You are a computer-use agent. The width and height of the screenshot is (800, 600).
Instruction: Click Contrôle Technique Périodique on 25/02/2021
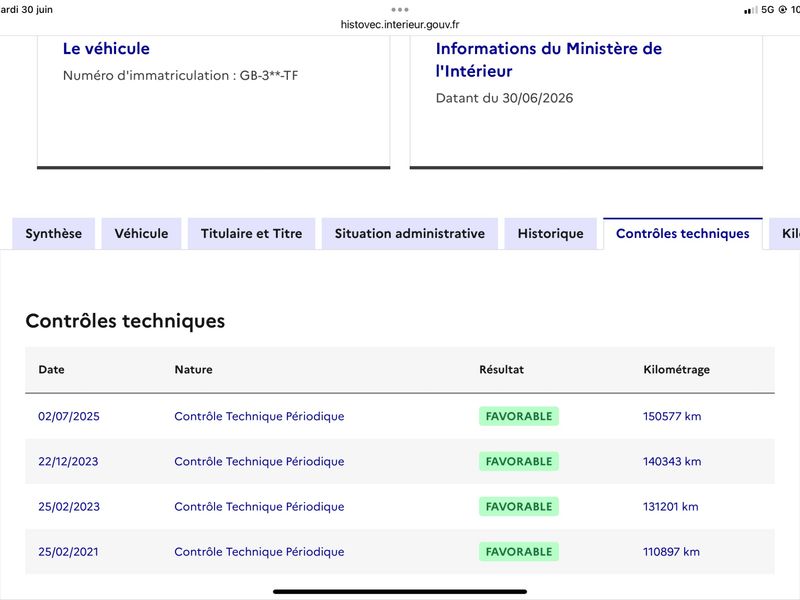[259, 552]
